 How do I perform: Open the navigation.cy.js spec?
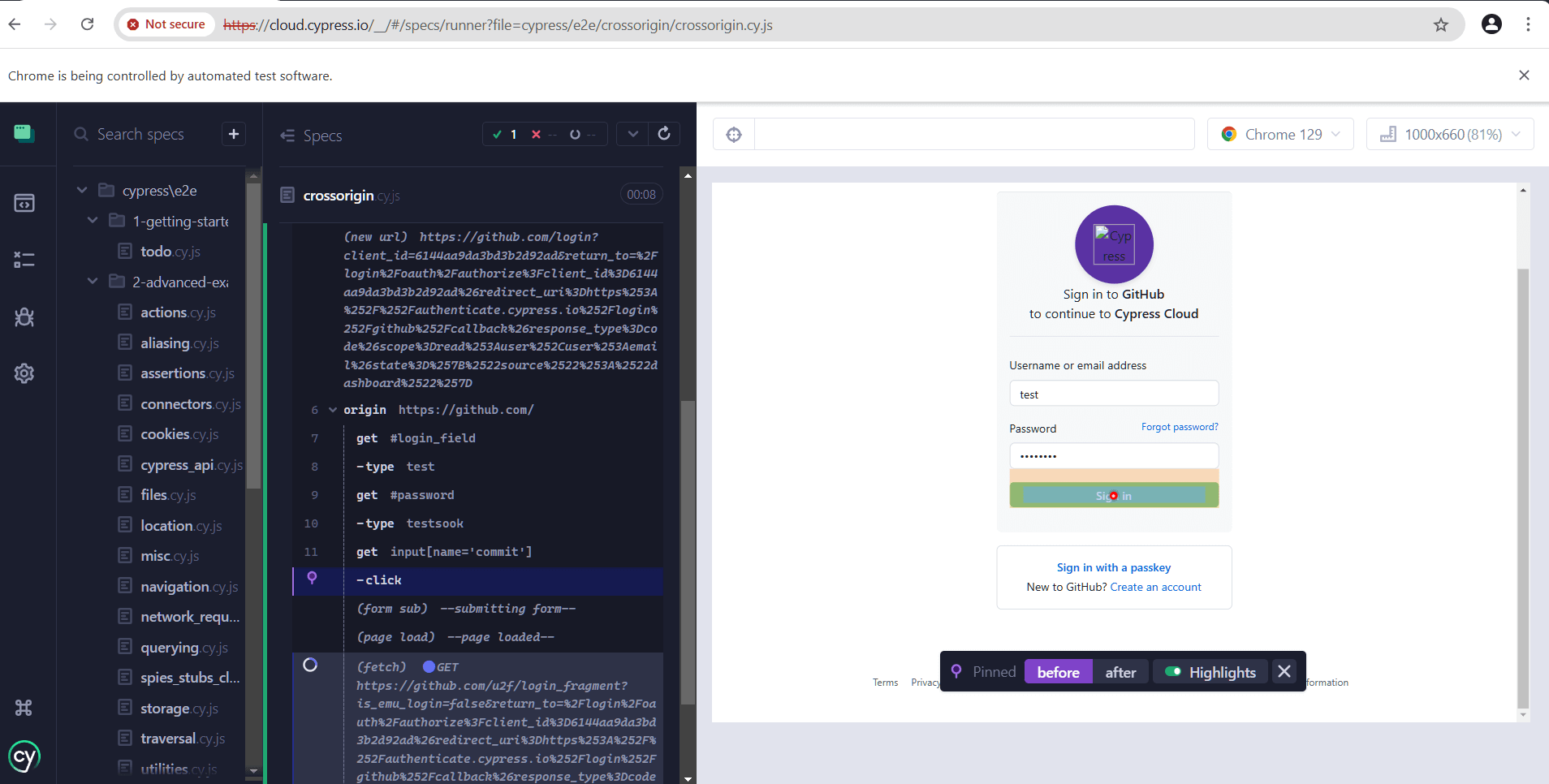[x=189, y=587]
